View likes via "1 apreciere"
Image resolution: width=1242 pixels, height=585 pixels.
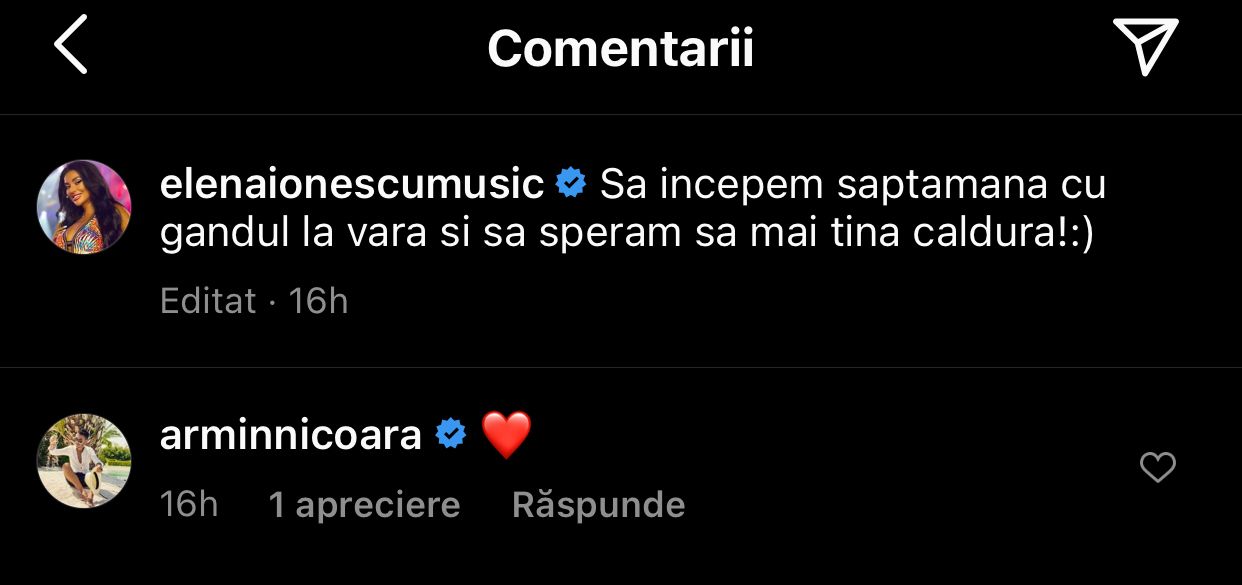[364, 505]
